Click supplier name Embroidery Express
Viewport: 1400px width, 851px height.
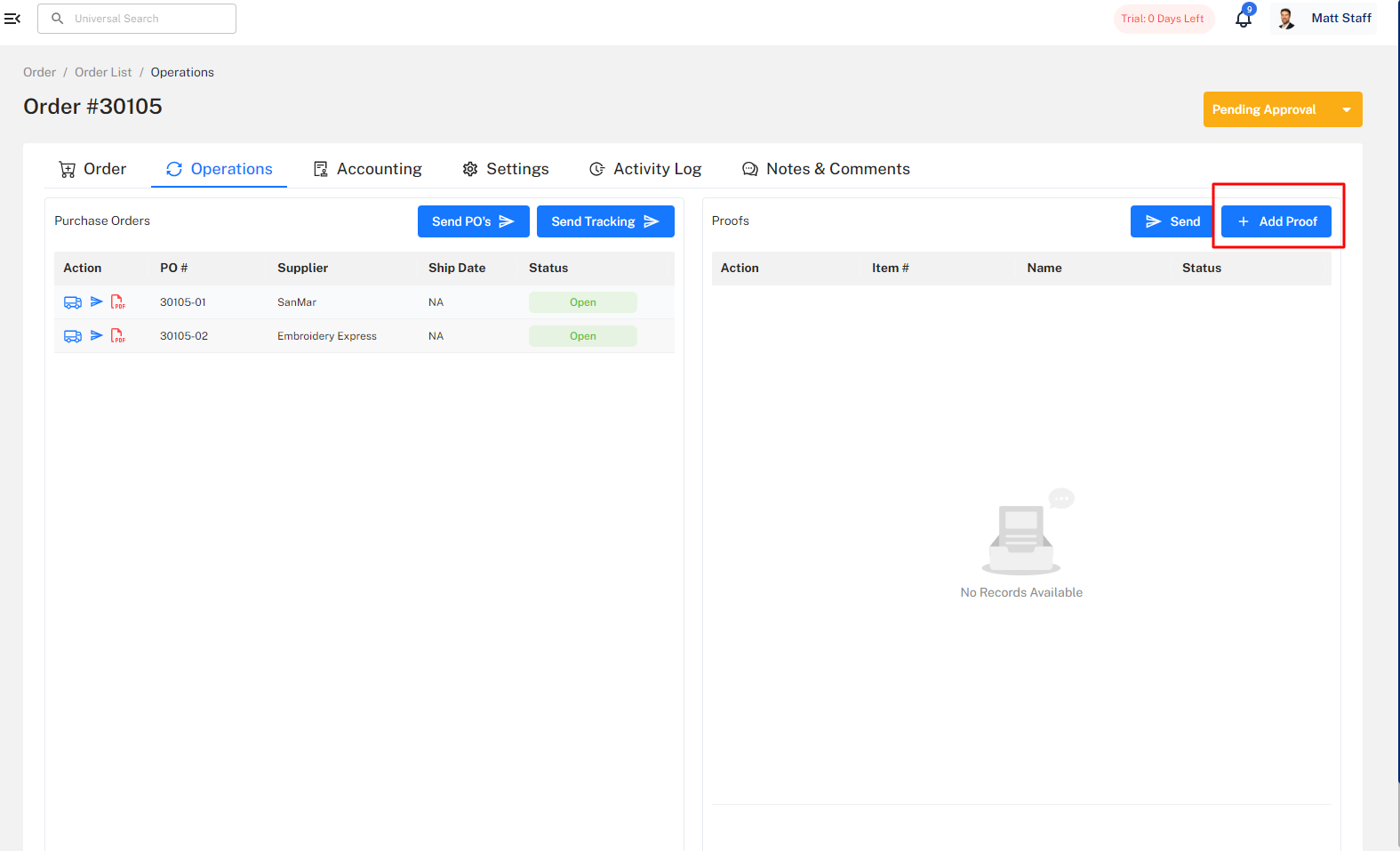327,336
